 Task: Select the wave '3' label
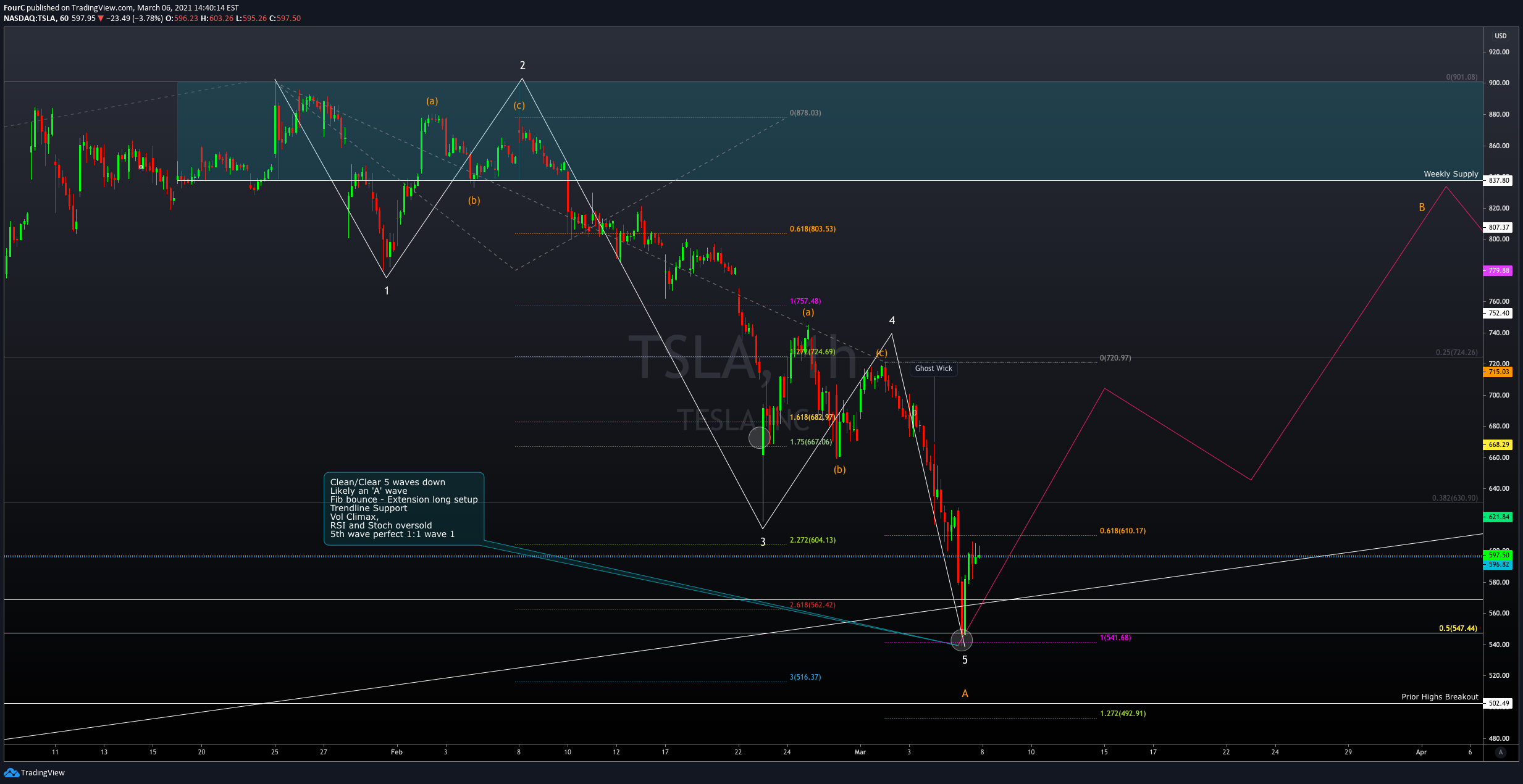tap(763, 542)
